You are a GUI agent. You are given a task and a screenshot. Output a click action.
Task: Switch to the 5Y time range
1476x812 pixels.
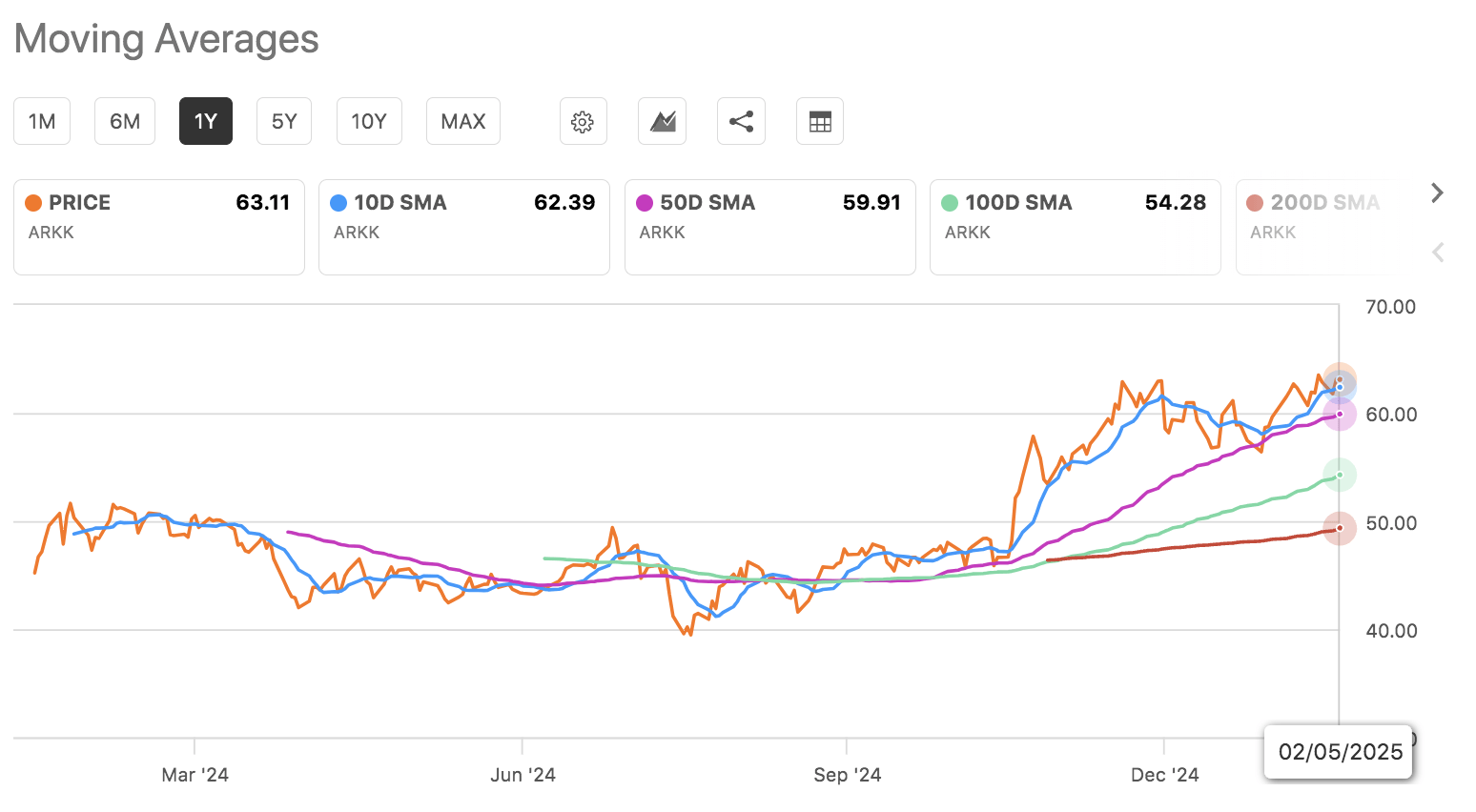pyautogui.click(x=283, y=121)
